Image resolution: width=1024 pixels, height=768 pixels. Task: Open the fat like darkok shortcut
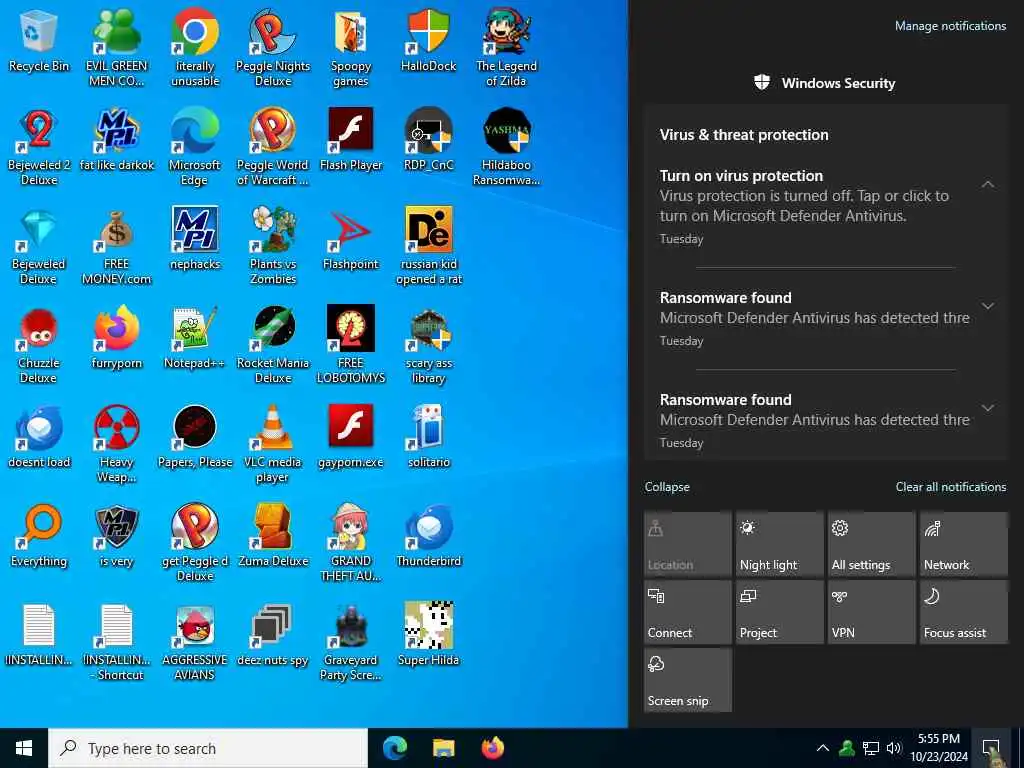coord(116,140)
